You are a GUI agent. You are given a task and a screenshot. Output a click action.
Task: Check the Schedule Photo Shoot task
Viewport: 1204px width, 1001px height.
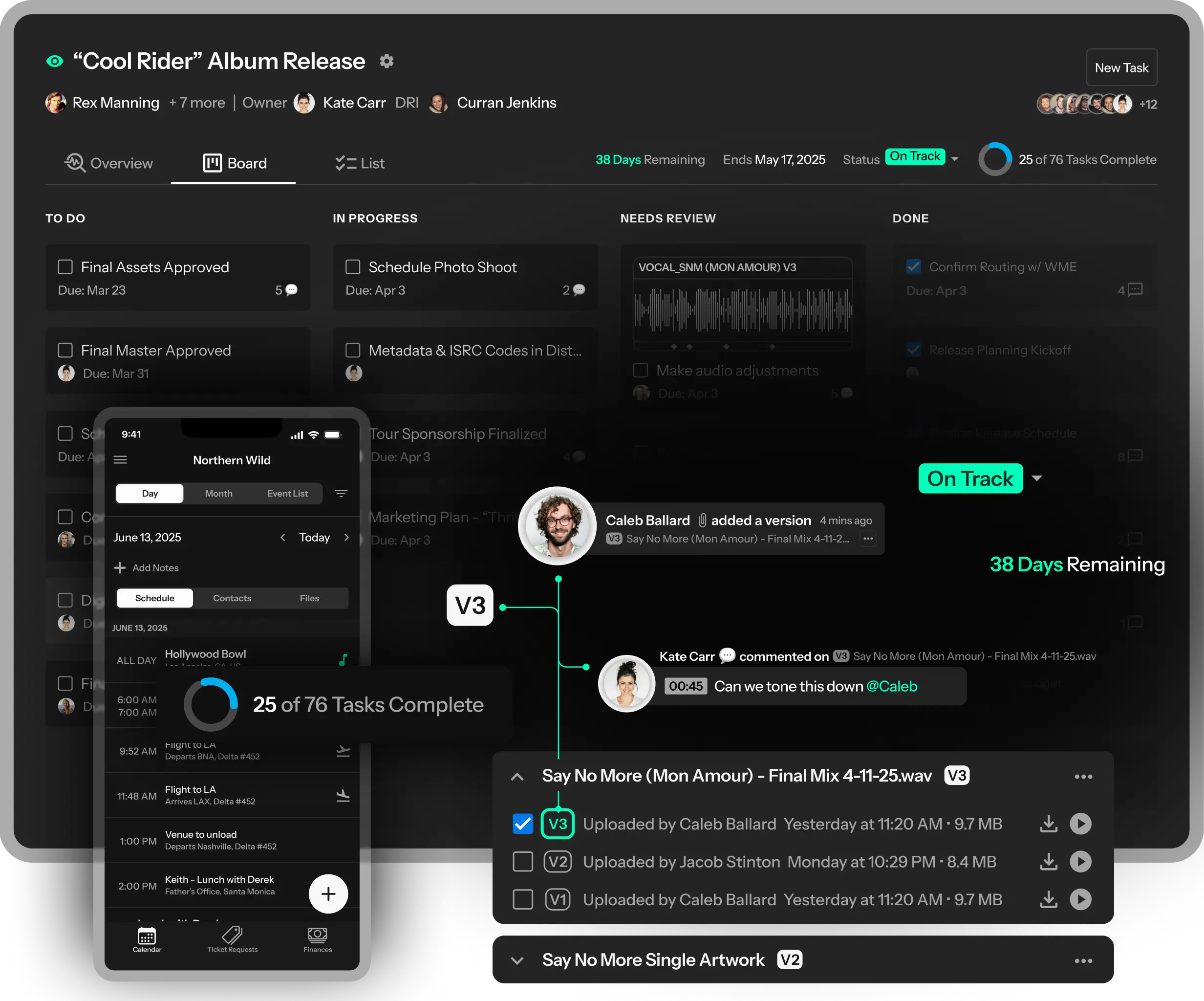click(x=353, y=267)
